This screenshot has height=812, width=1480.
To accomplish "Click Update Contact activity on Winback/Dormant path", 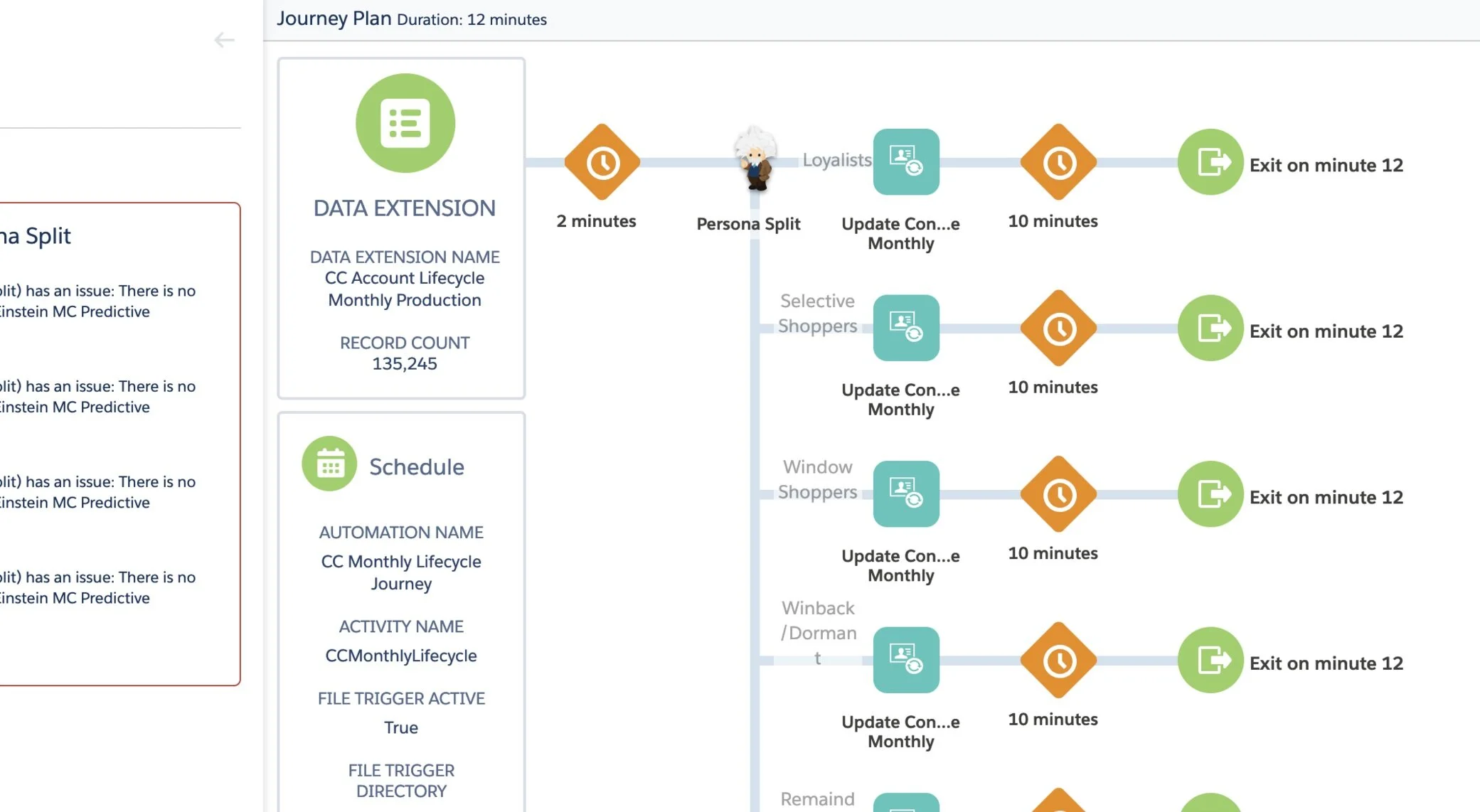I will 905,660.
